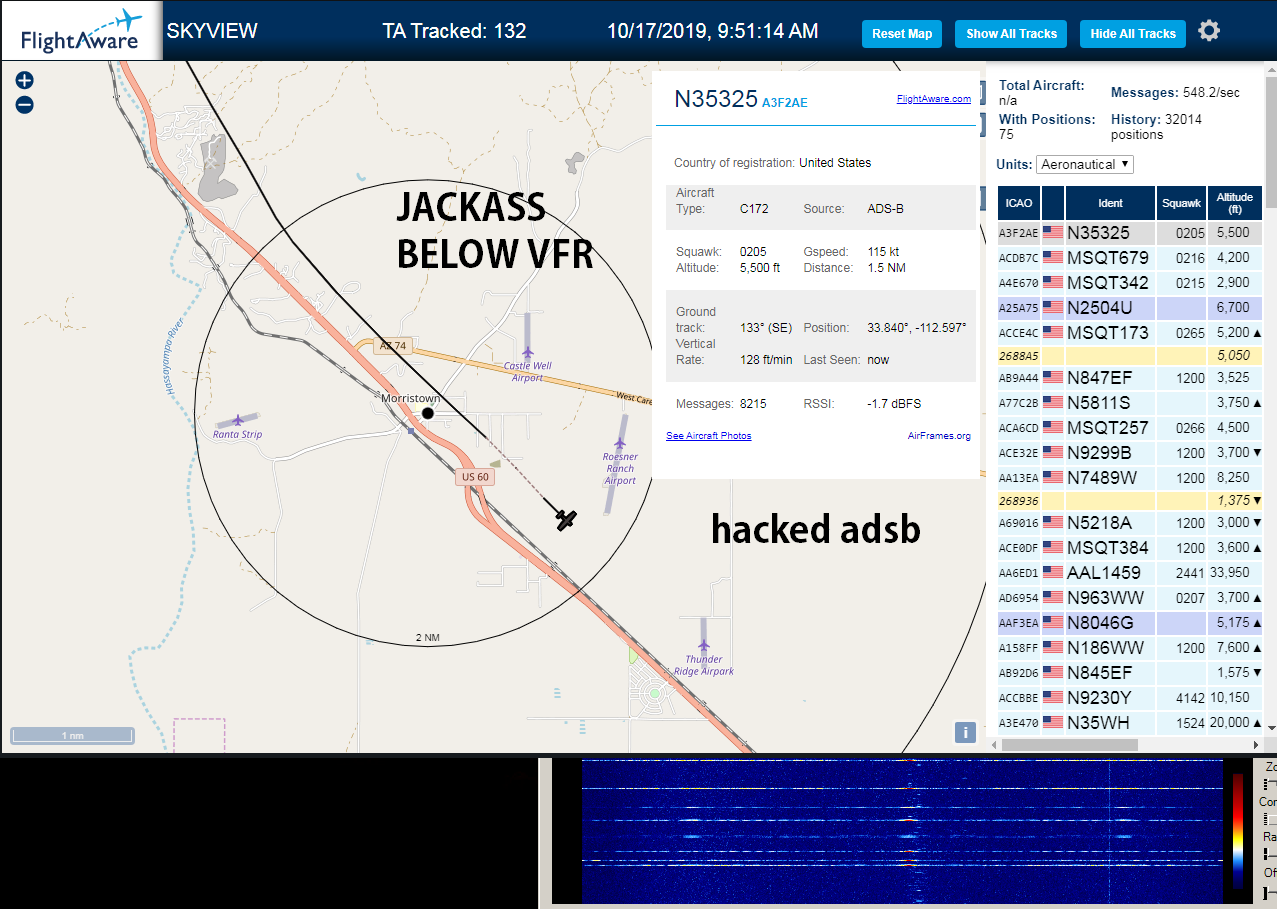Click the US 60 highway shield
Viewport: 1277px width, 909px height.
(476, 477)
